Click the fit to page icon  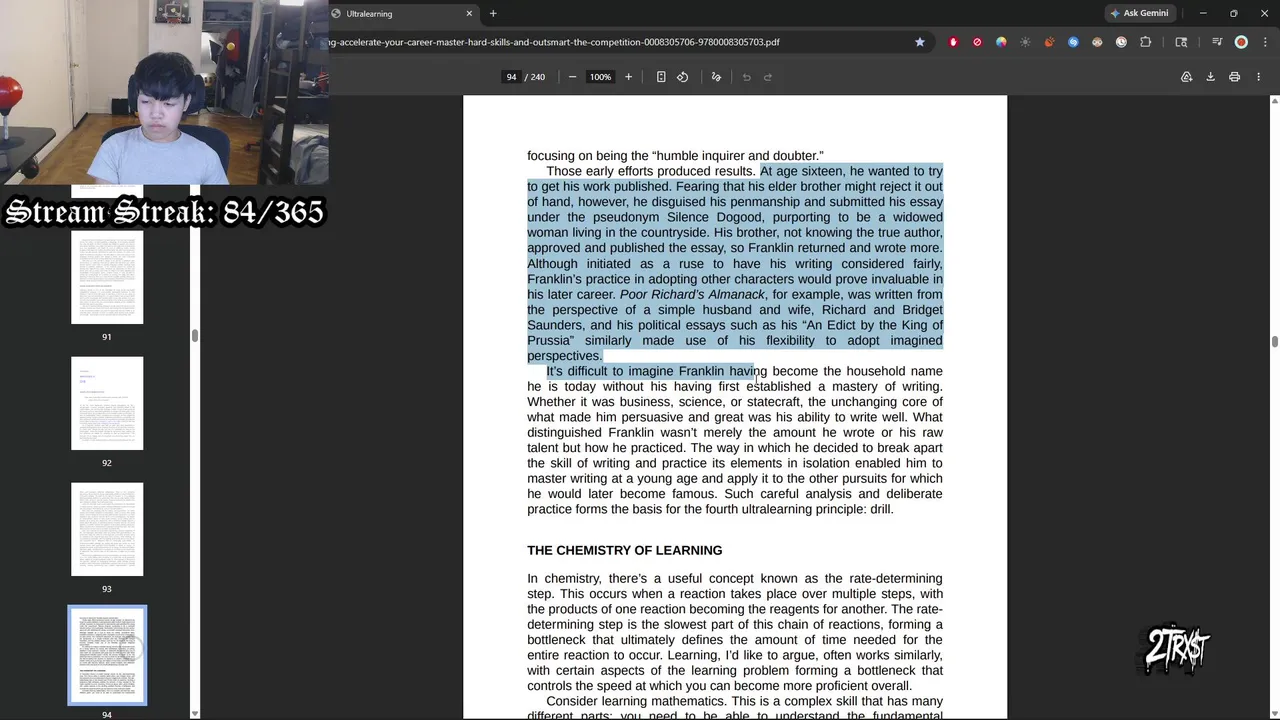(661, 77)
